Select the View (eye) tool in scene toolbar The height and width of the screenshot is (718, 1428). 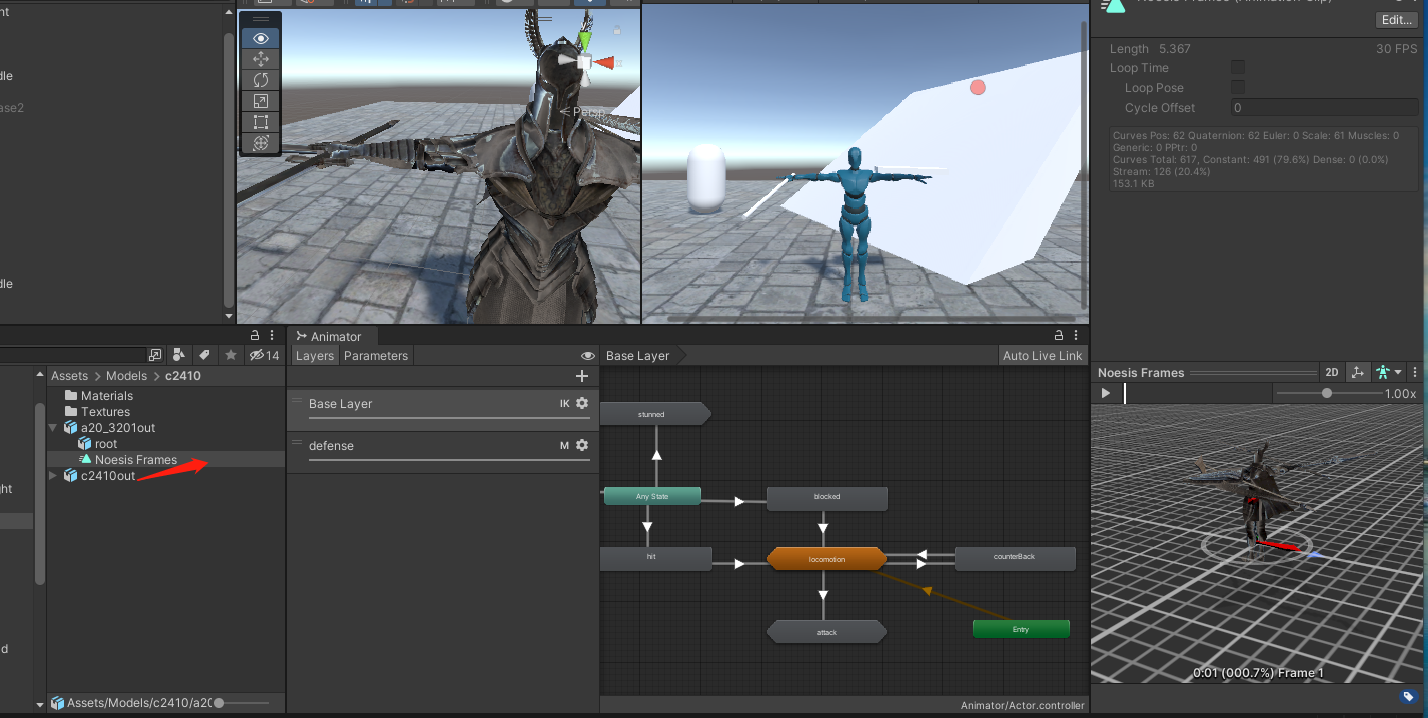261,38
